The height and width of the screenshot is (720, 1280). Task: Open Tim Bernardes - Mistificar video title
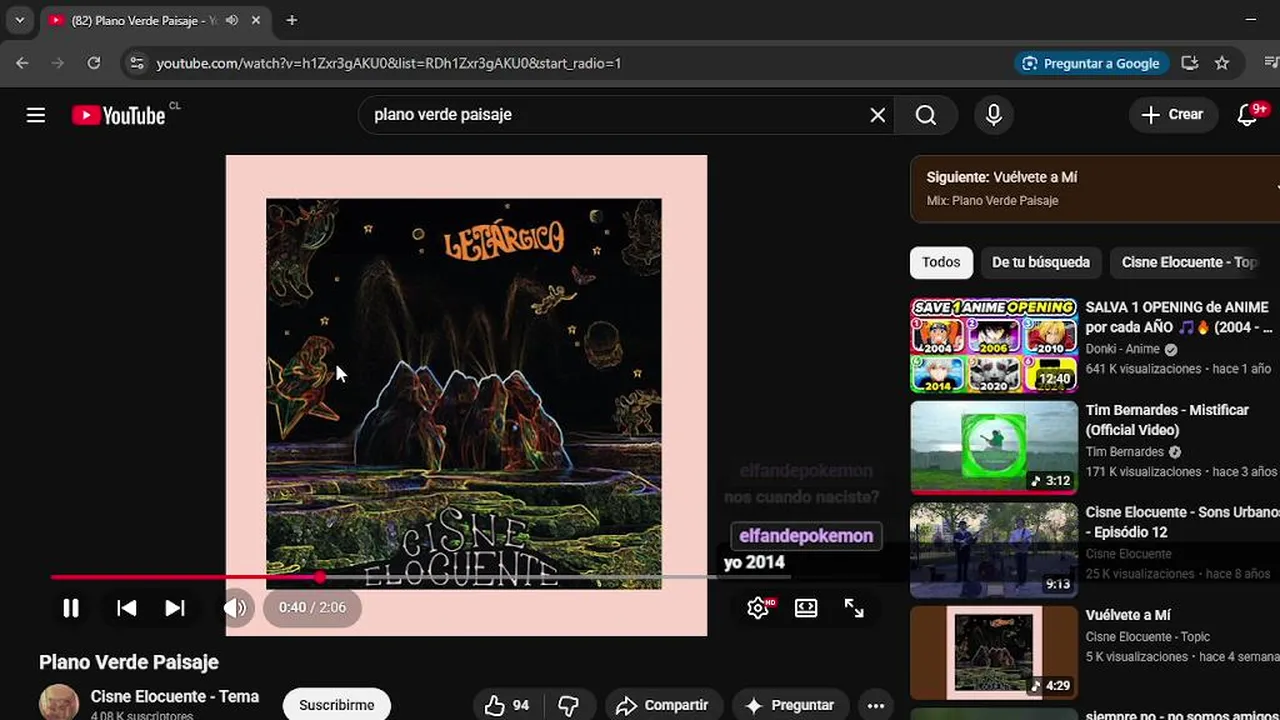pyautogui.click(x=1168, y=420)
